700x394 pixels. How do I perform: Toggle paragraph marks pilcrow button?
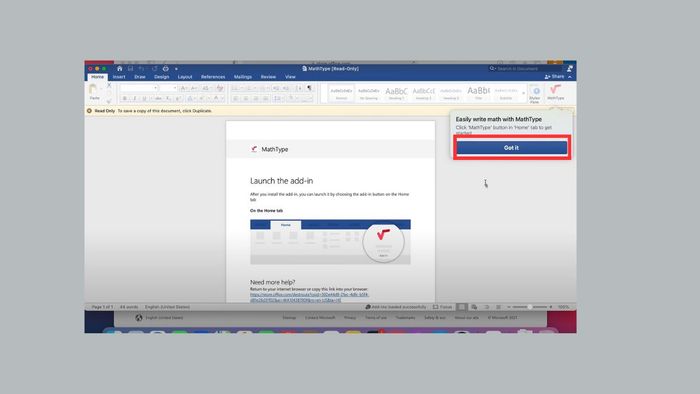[310, 88]
